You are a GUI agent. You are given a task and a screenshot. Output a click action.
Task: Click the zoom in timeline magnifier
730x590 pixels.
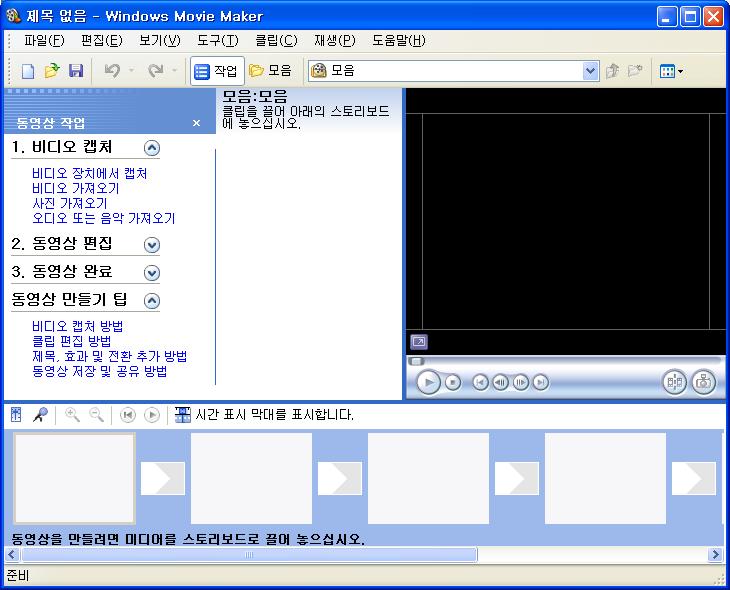[x=72, y=414]
